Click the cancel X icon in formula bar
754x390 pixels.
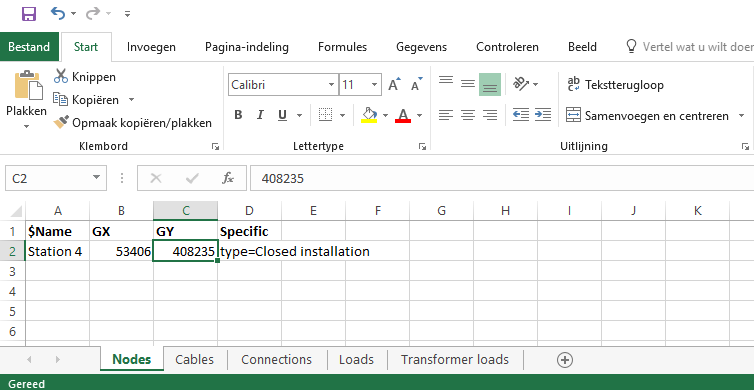coord(156,178)
